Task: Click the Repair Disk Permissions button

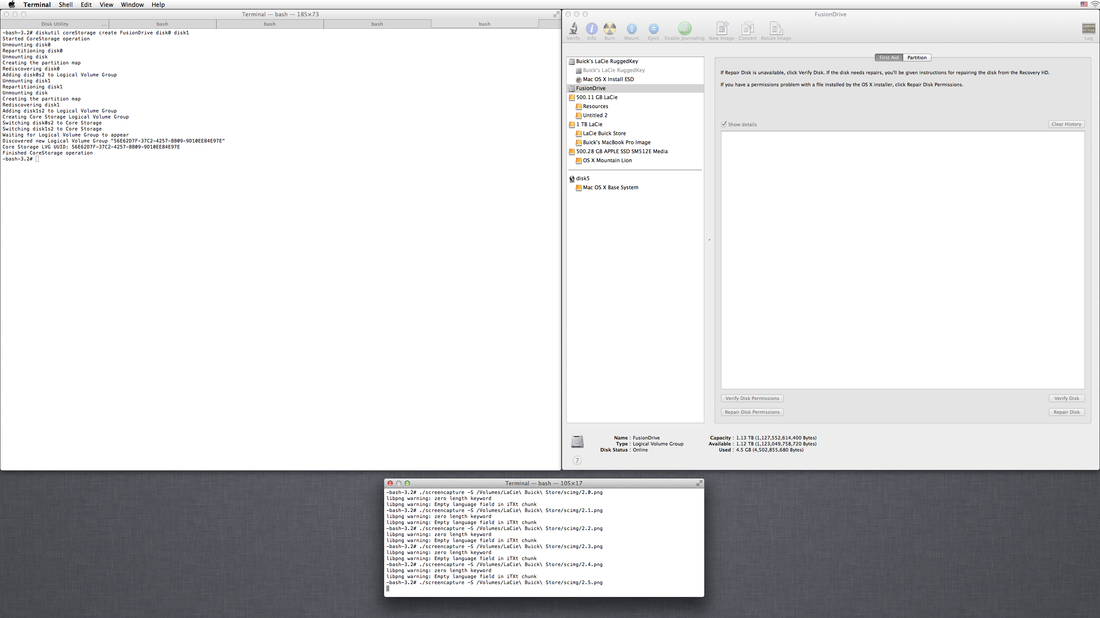Action: (752, 412)
